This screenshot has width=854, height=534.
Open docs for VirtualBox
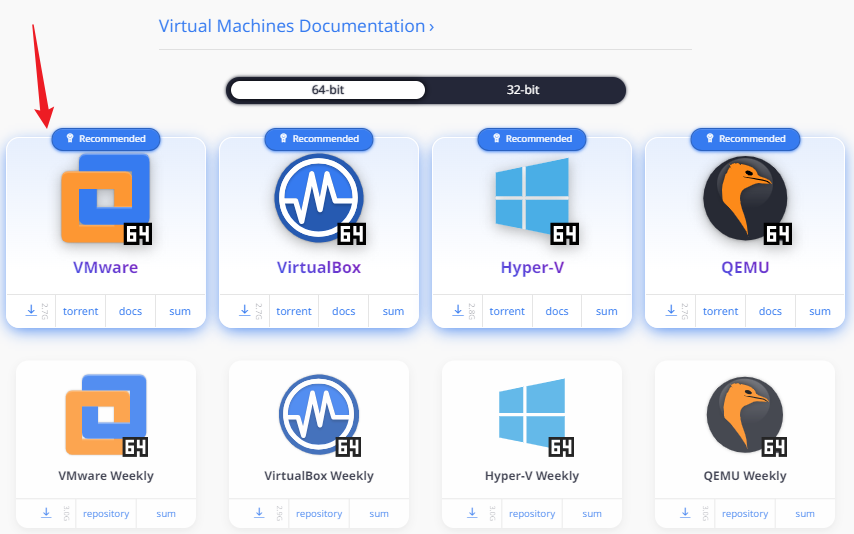point(344,311)
